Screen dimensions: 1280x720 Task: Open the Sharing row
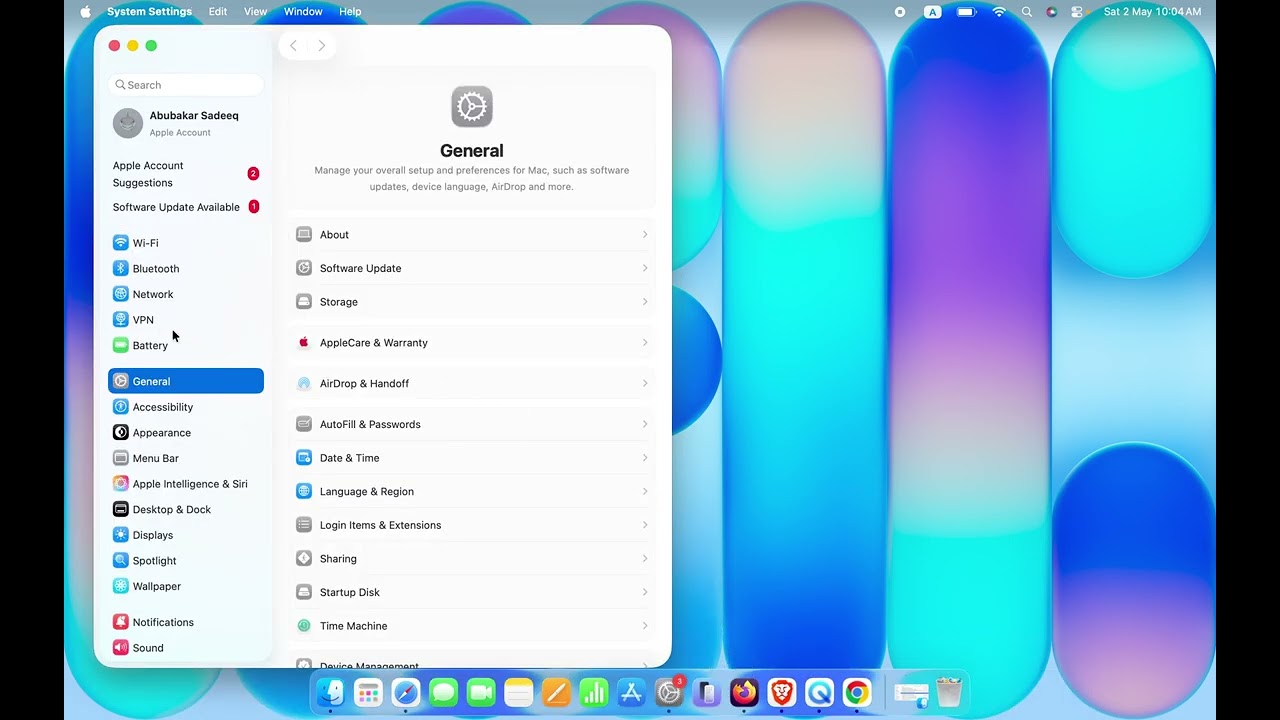click(472, 559)
